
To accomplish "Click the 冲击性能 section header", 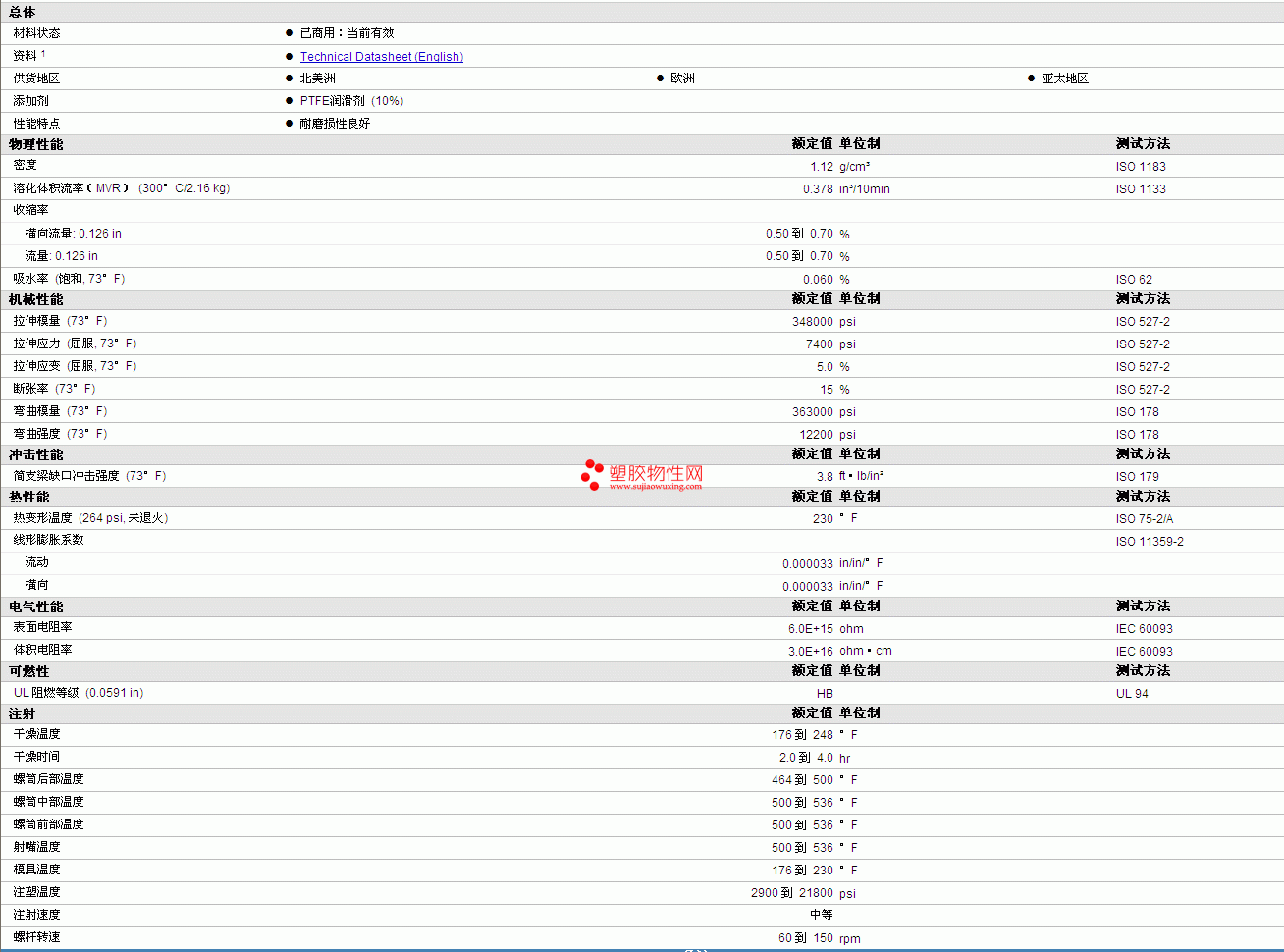I will [x=36, y=454].
